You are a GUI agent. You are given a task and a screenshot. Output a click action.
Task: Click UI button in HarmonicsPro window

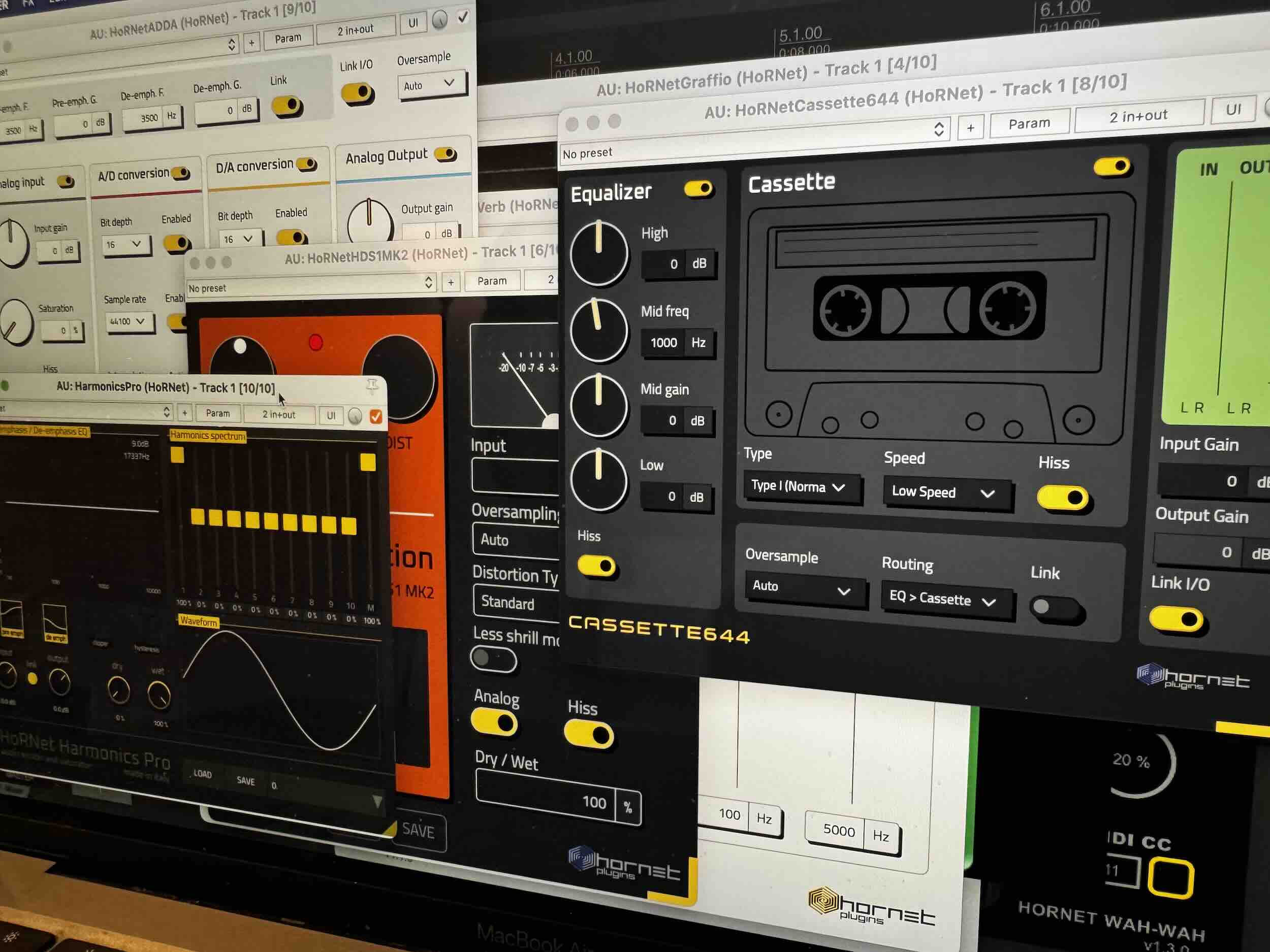[x=331, y=415]
